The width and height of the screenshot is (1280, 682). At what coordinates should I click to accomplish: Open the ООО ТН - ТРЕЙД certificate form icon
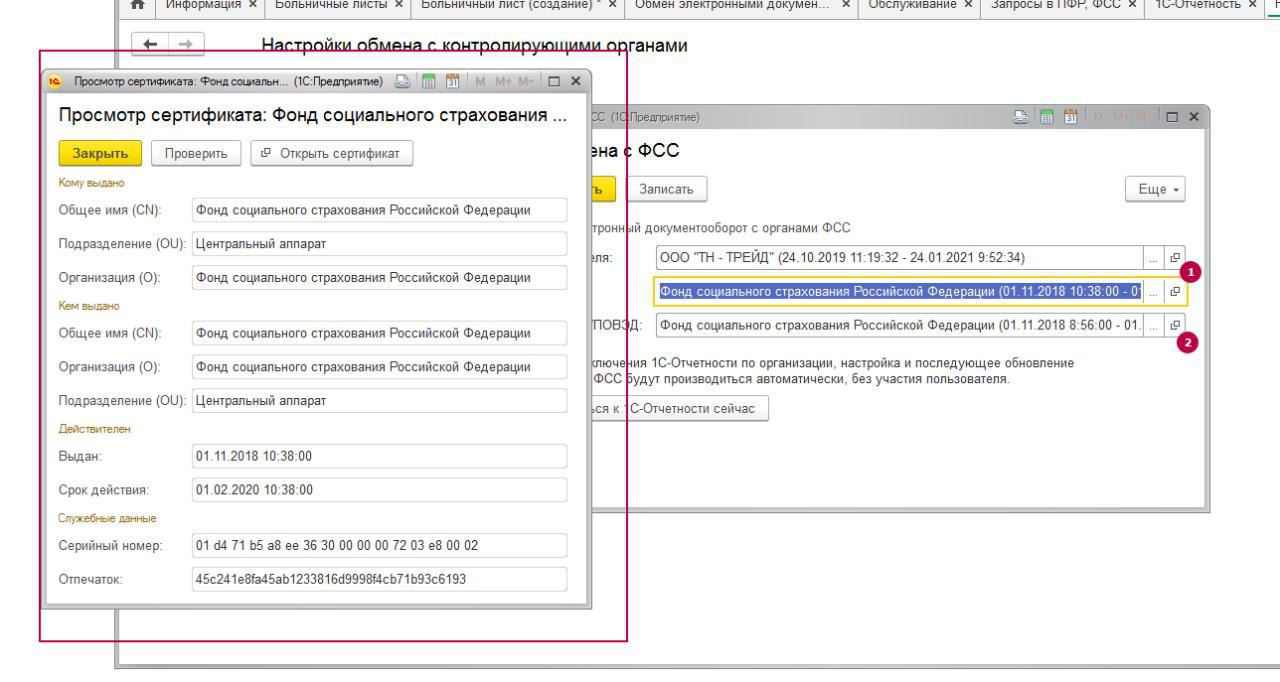(1176, 257)
